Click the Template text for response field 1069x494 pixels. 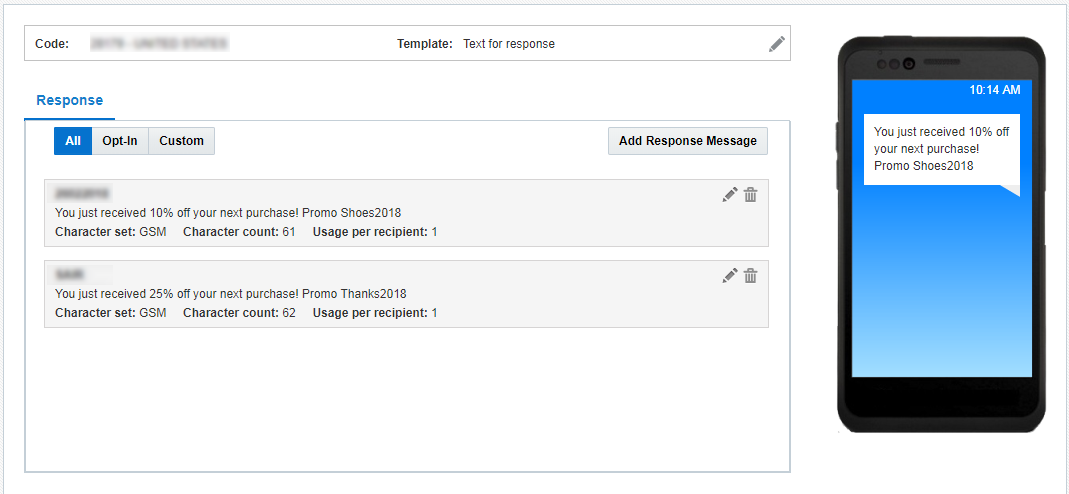[x=509, y=44]
